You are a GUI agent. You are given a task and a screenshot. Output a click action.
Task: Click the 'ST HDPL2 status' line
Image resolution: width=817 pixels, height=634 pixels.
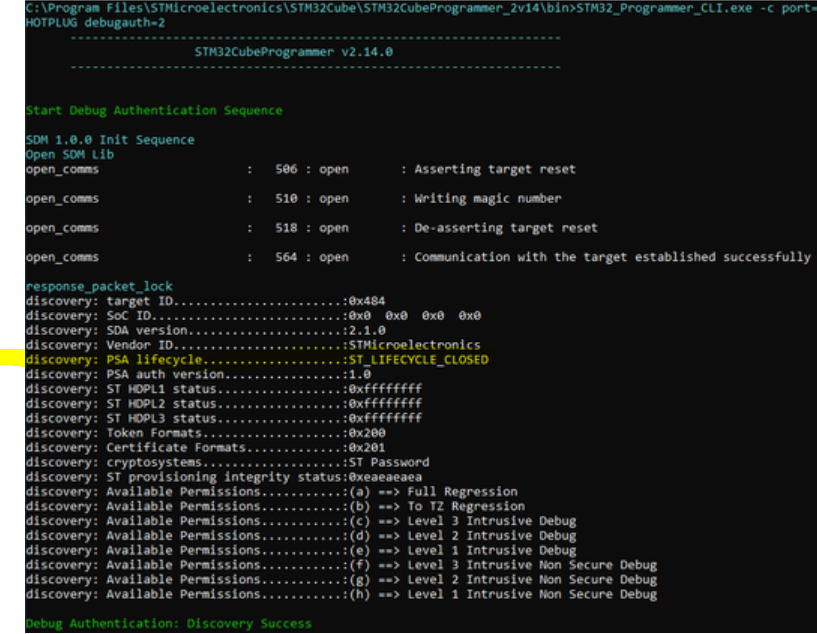coord(224,403)
